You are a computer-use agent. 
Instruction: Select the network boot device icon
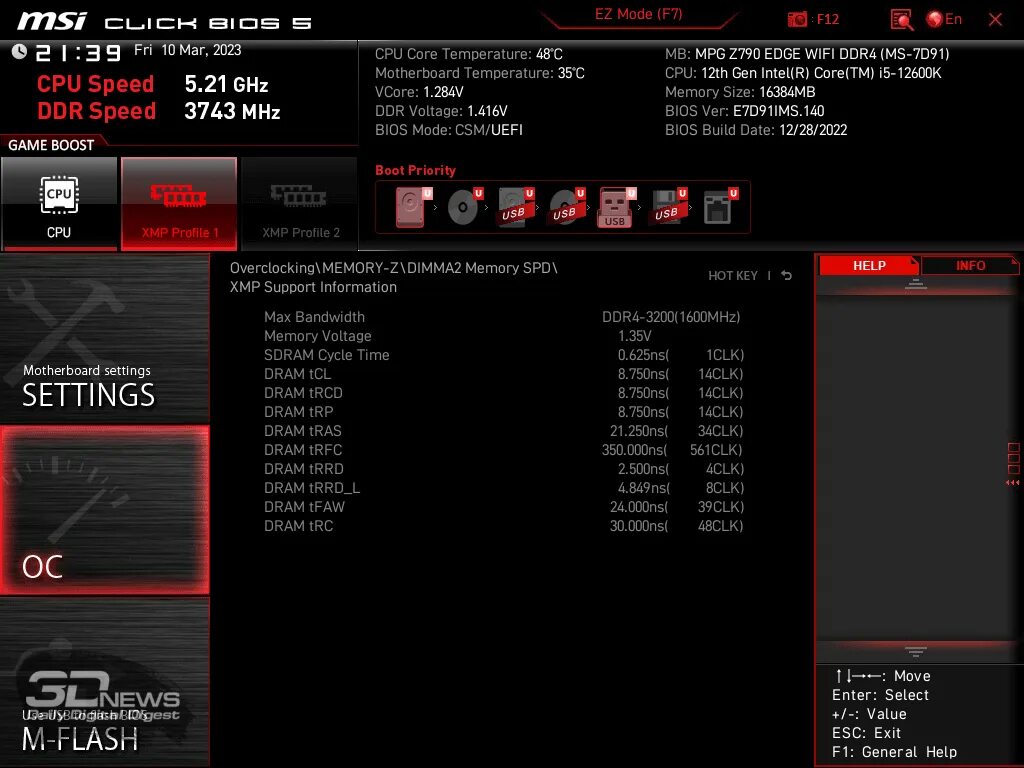coord(719,207)
